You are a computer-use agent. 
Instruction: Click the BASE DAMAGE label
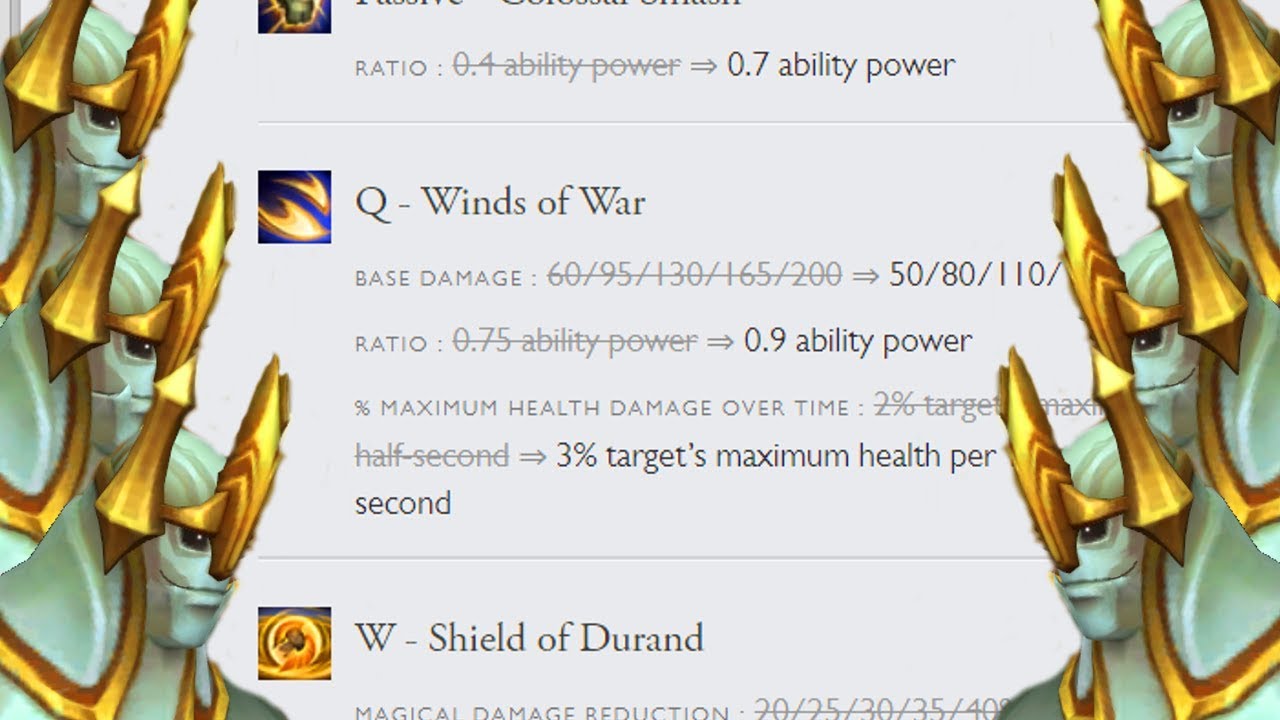point(439,278)
